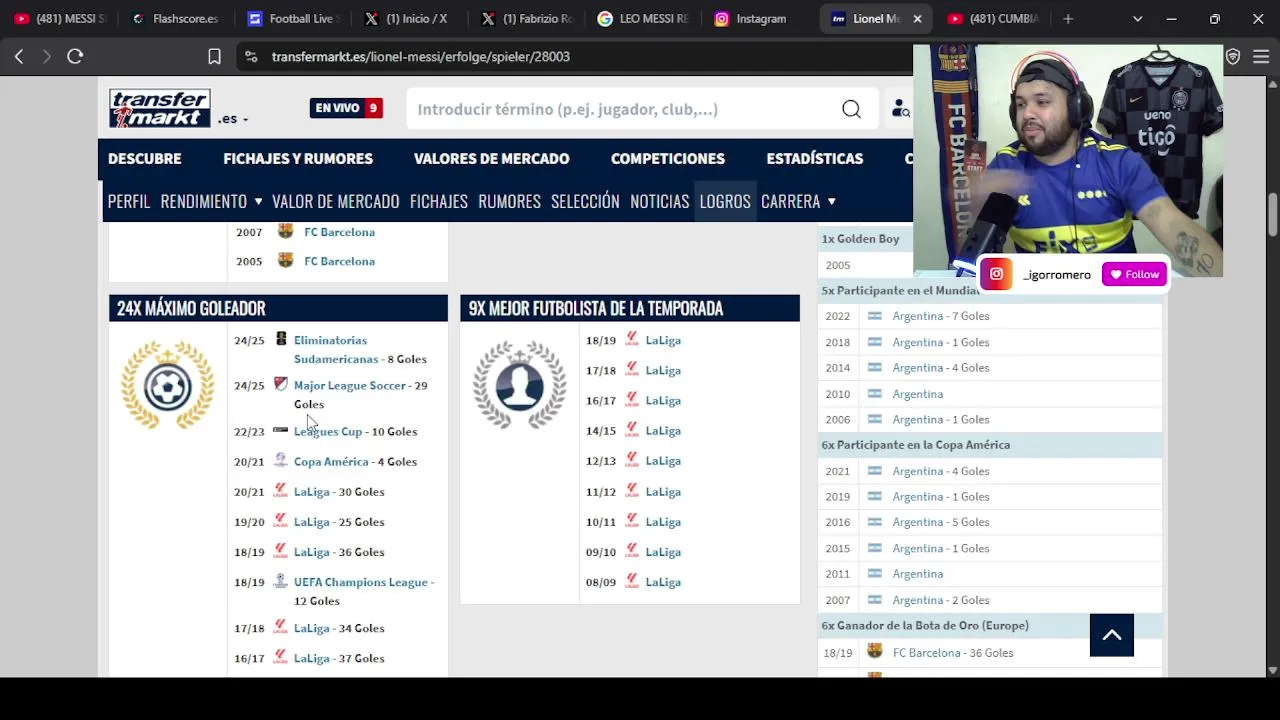This screenshot has width=1280, height=720.
Task: Open FC Barcelona link in Bota de Oro 18/19
Action: (x=926, y=653)
